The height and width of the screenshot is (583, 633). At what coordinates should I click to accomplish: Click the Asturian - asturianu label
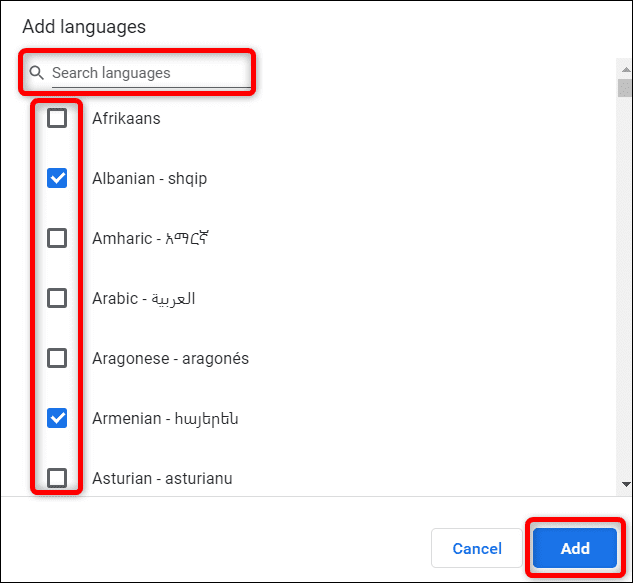(162, 478)
